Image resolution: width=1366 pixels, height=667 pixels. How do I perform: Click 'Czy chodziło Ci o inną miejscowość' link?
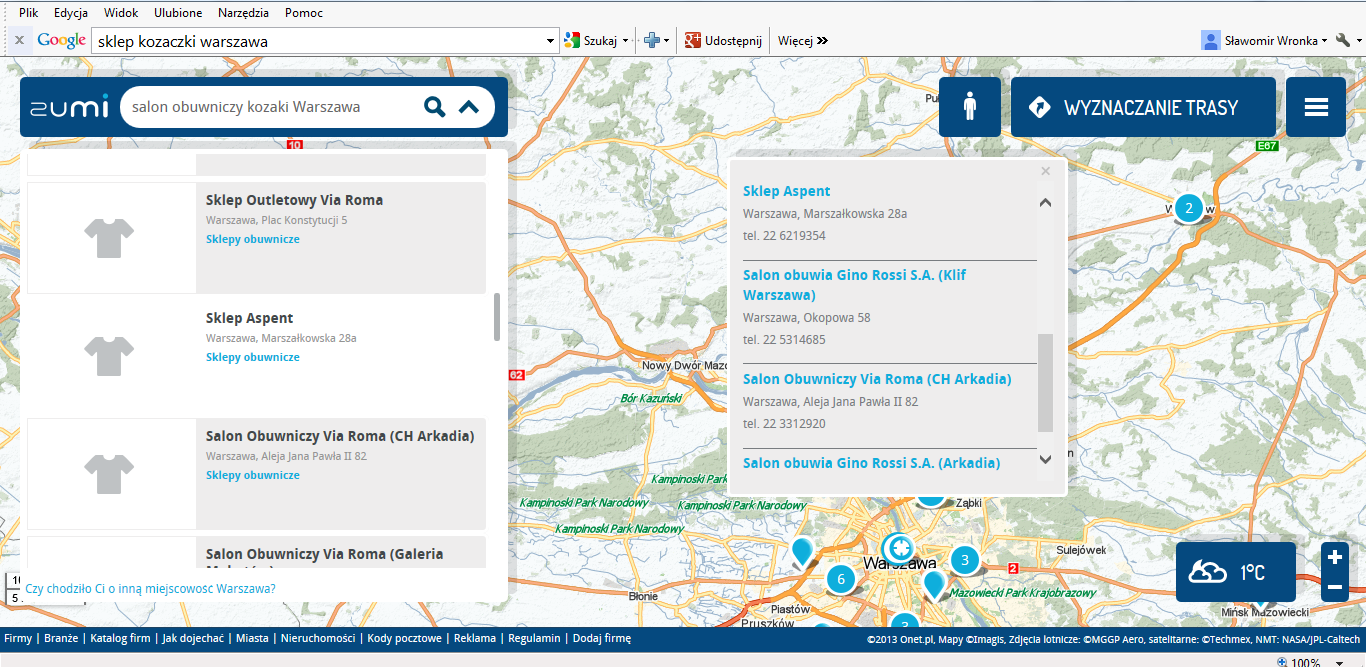click(151, 589)
